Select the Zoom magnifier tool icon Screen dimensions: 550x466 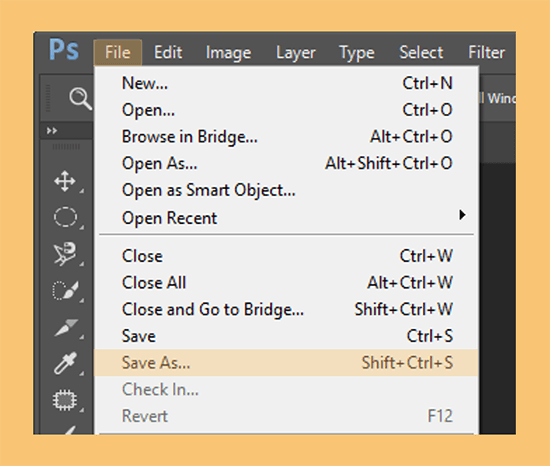[x=80, y=99]
